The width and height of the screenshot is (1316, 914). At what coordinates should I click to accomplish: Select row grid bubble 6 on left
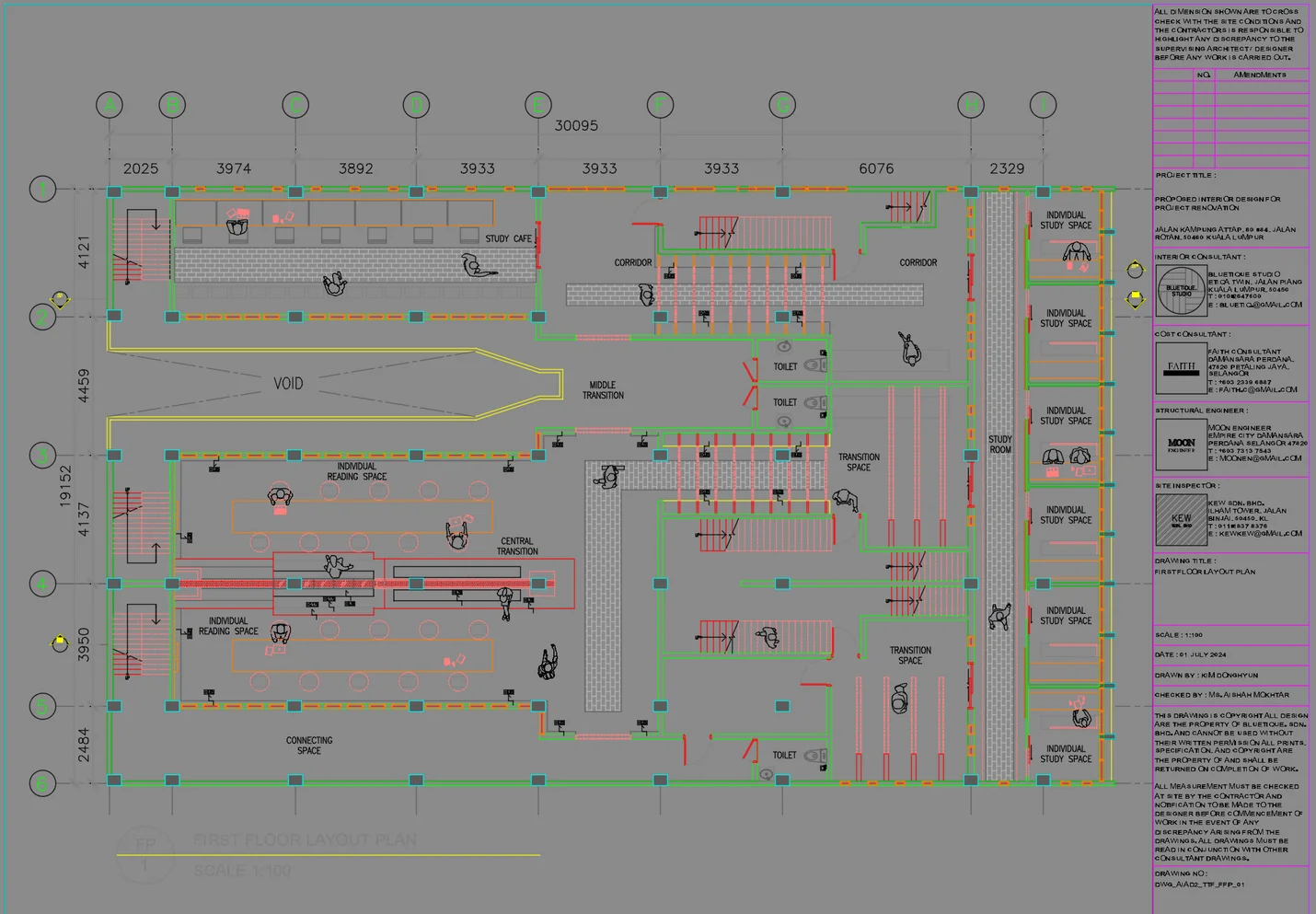tap(42, 784)
